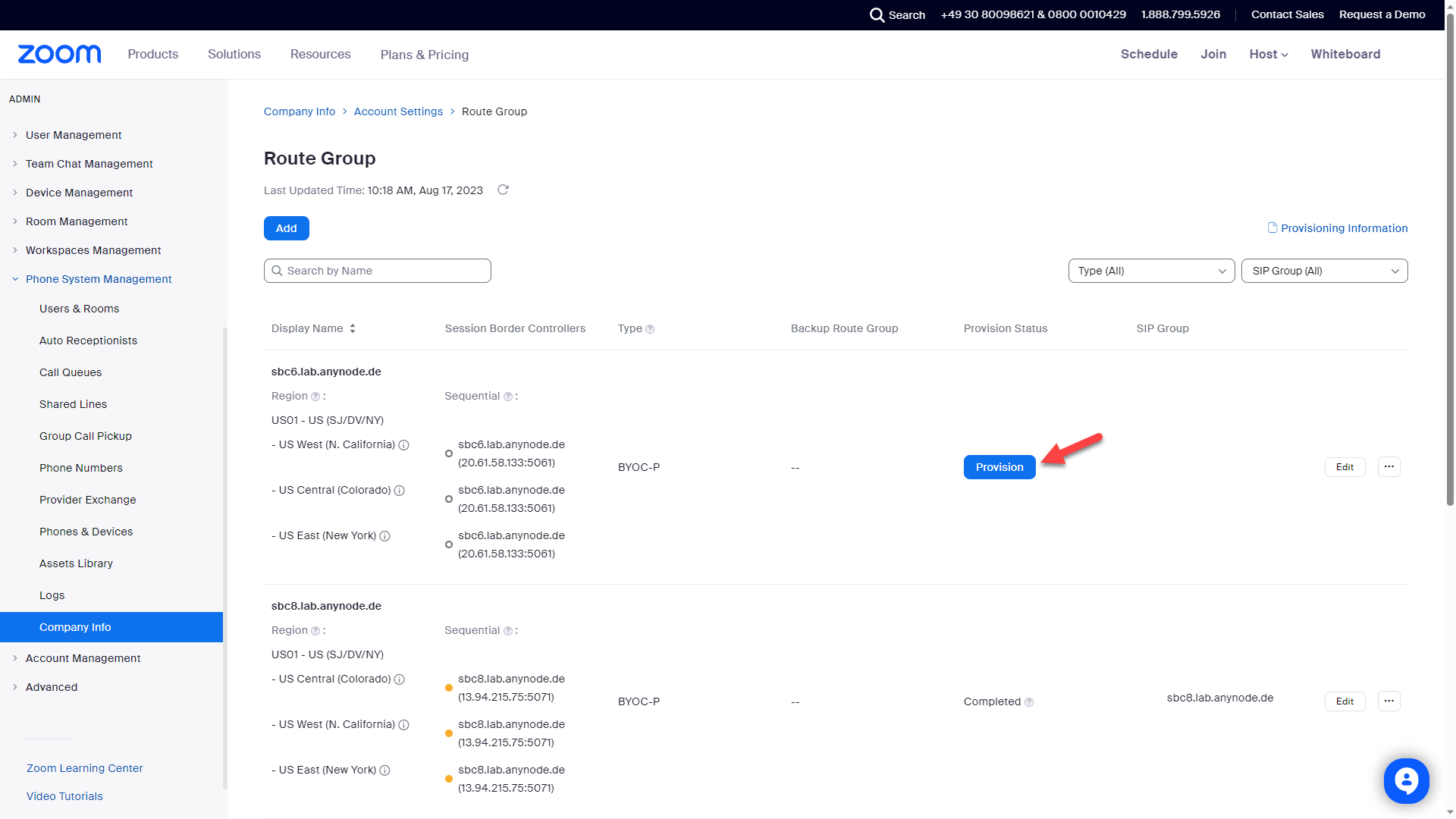Click the Search magnifier icon in top bar
The height and width of the screenshot is (819, 1456).
(x=877, y=15)
